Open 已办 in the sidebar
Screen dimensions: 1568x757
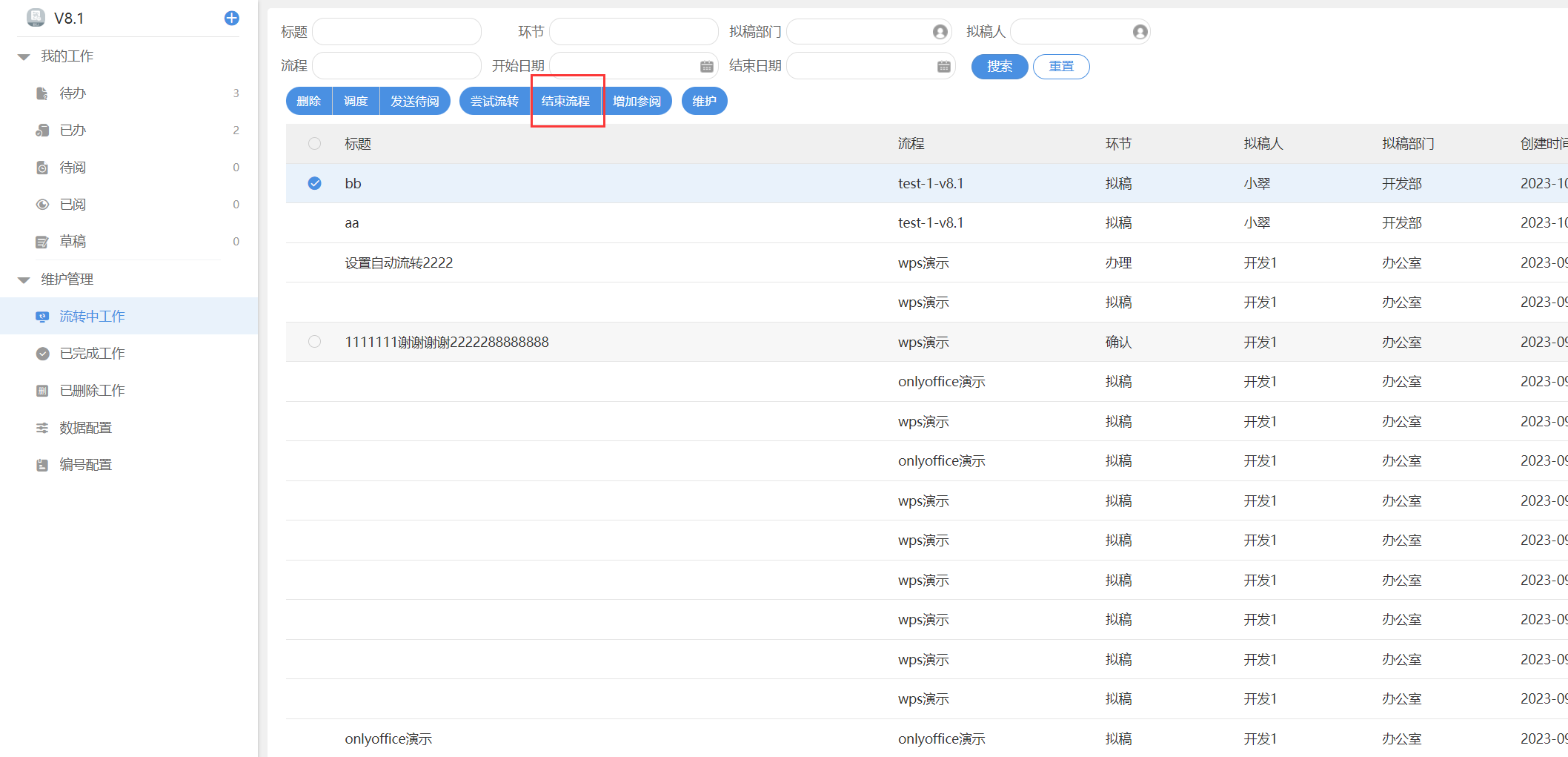129,130
